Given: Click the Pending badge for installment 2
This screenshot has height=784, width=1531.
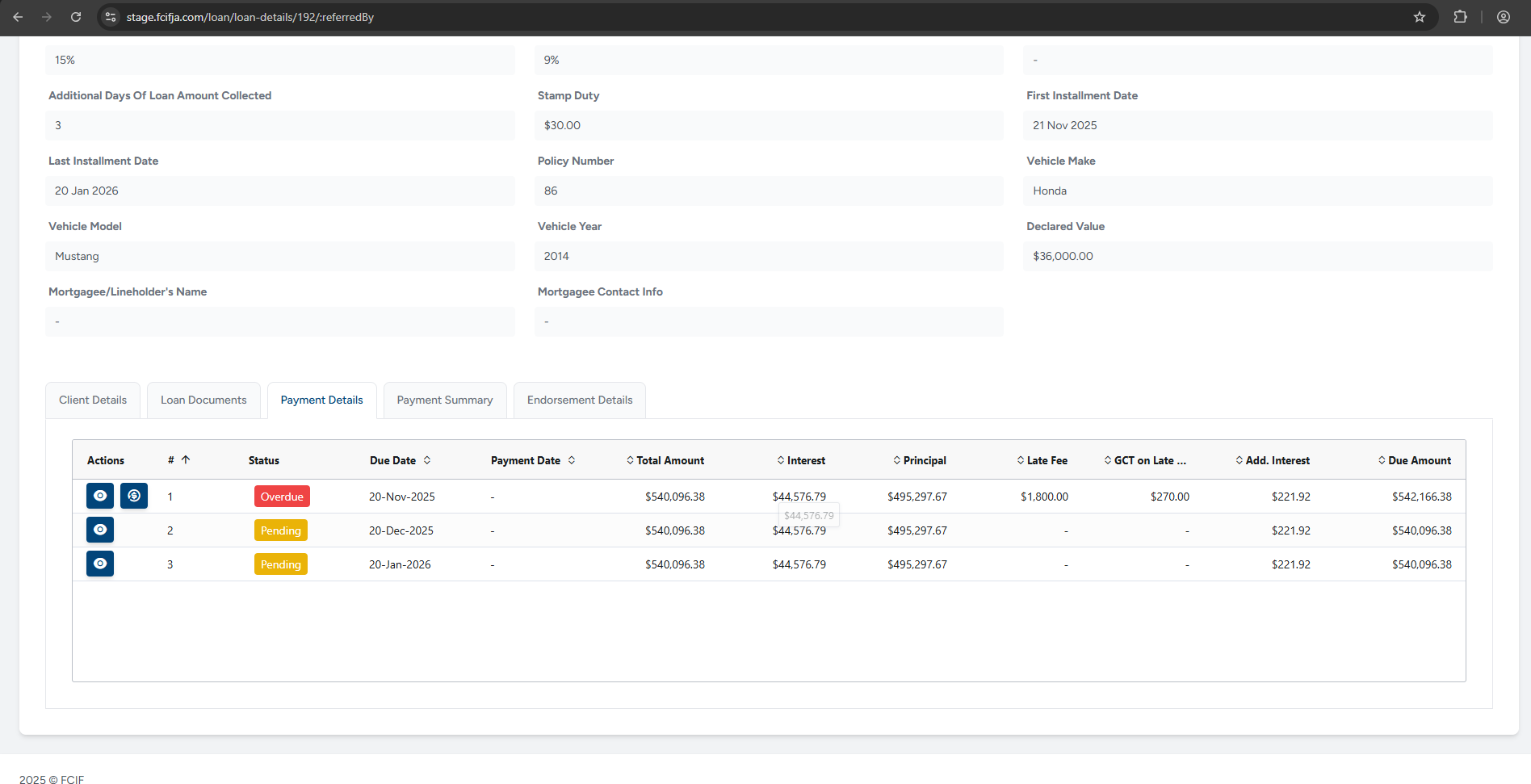Looking at the screenshot, I should [280, 530].
